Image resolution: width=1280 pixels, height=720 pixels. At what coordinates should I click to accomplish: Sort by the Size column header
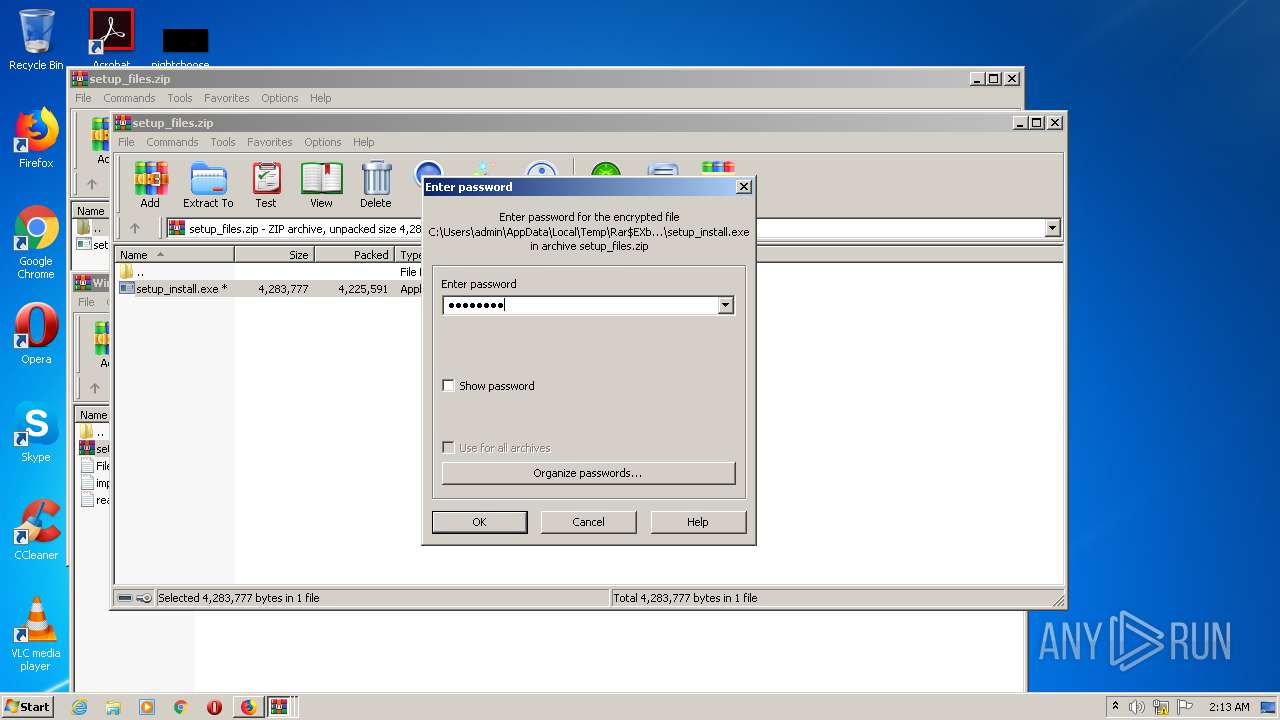tap(274, 255)
